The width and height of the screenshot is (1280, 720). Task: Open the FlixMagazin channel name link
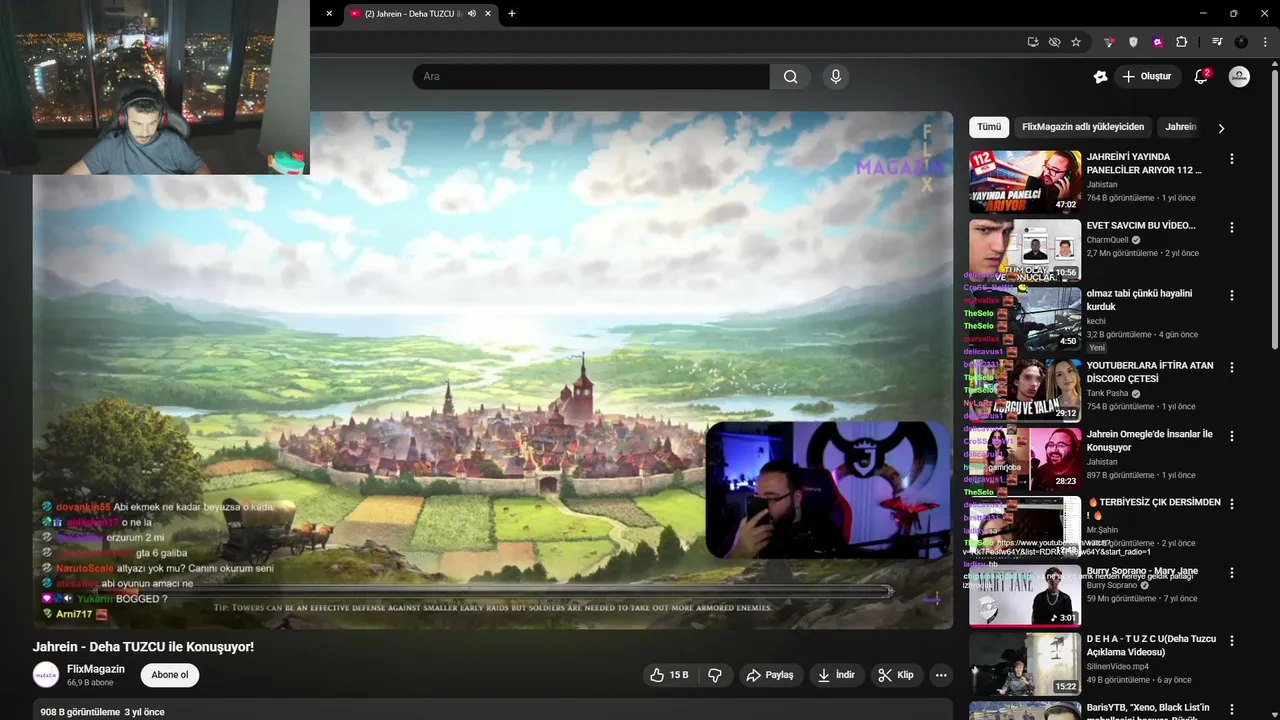tap(96, 669)
